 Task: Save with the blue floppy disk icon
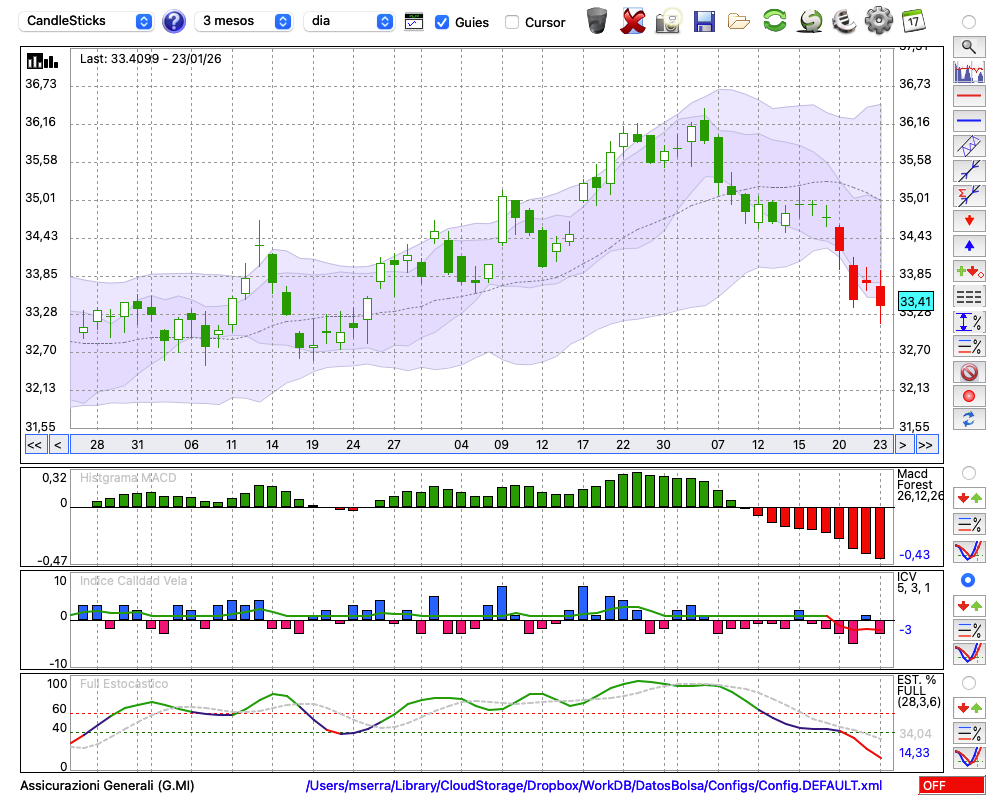[x=704, y=21]
